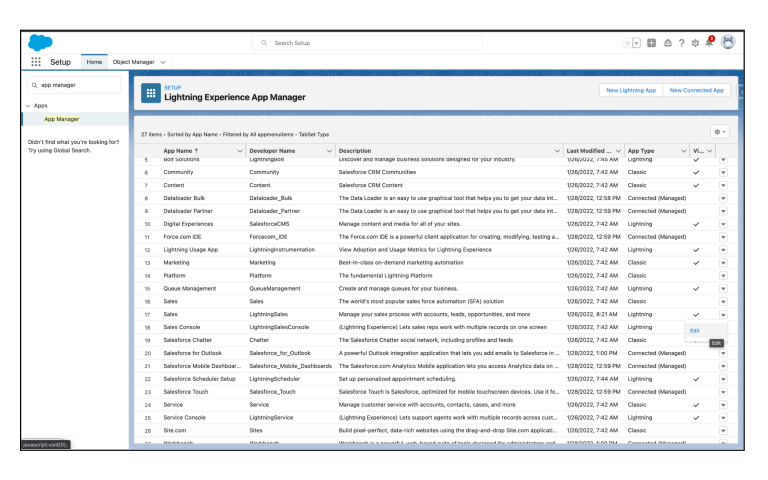Click the New Connected App button
The image size is (768, 480).
(x=696, y=90)
